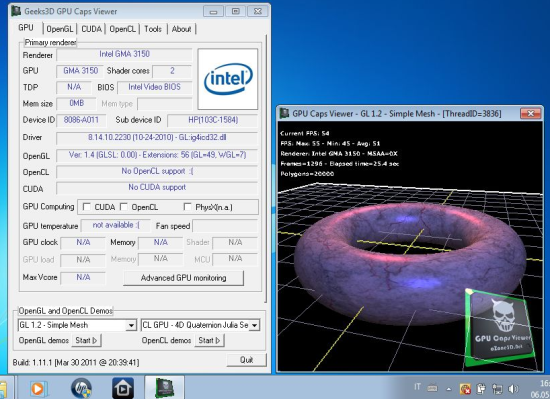Image resolution: width=550 pixels, height=399 pixels.
Task: Click the GPU Caps Viewer title bar icon
Action: coord(16,11)
